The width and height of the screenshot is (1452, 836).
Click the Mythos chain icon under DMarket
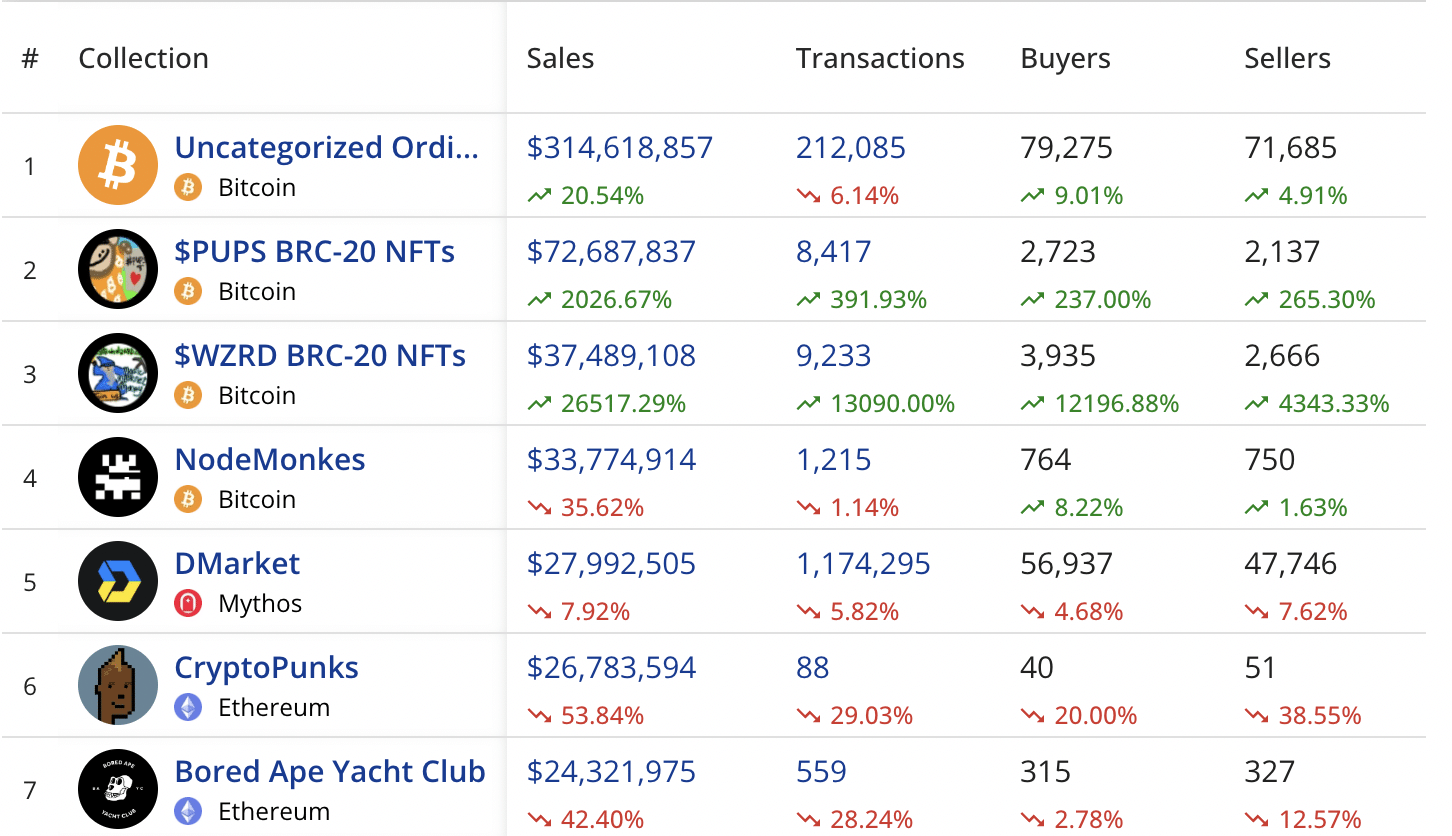[x=188, y=603]
